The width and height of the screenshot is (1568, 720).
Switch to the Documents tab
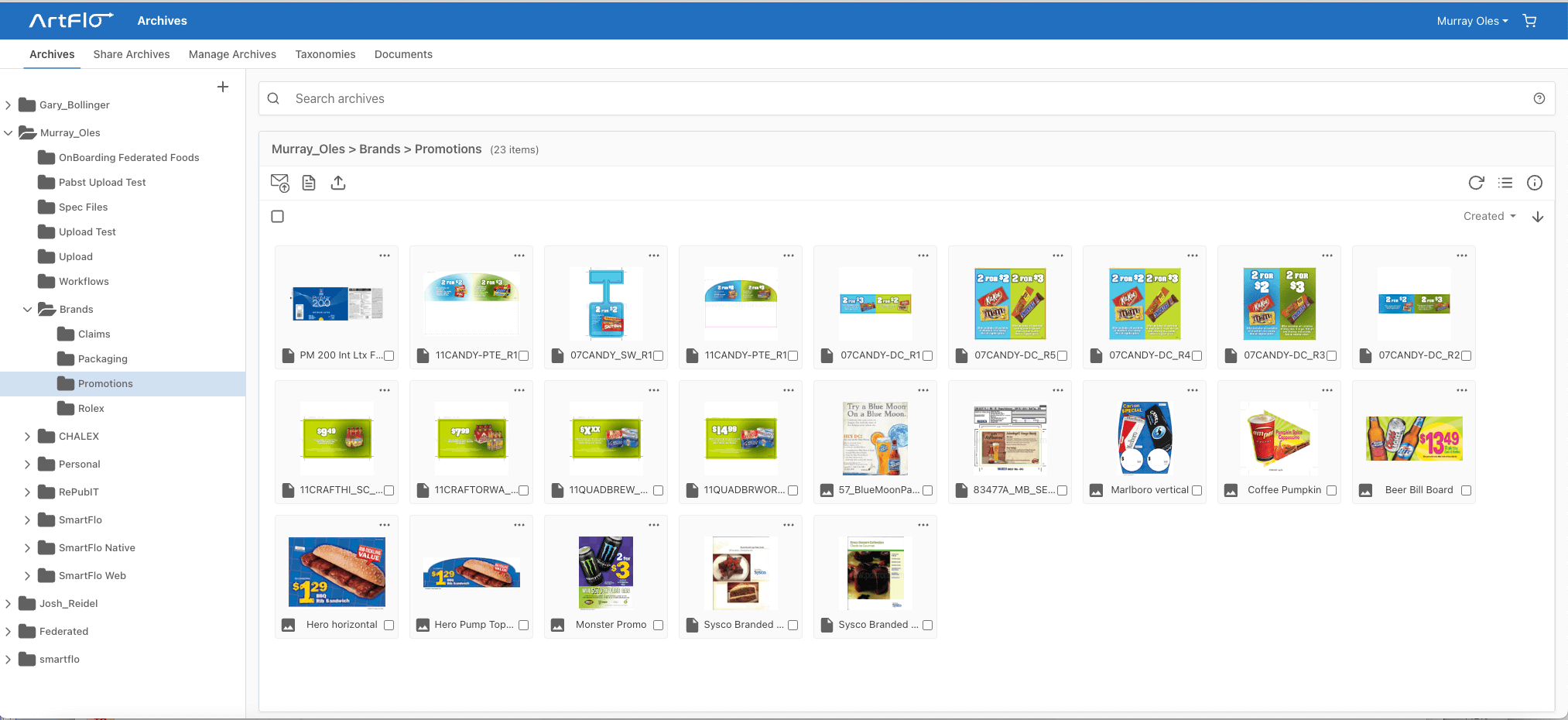tap(403, 54)
